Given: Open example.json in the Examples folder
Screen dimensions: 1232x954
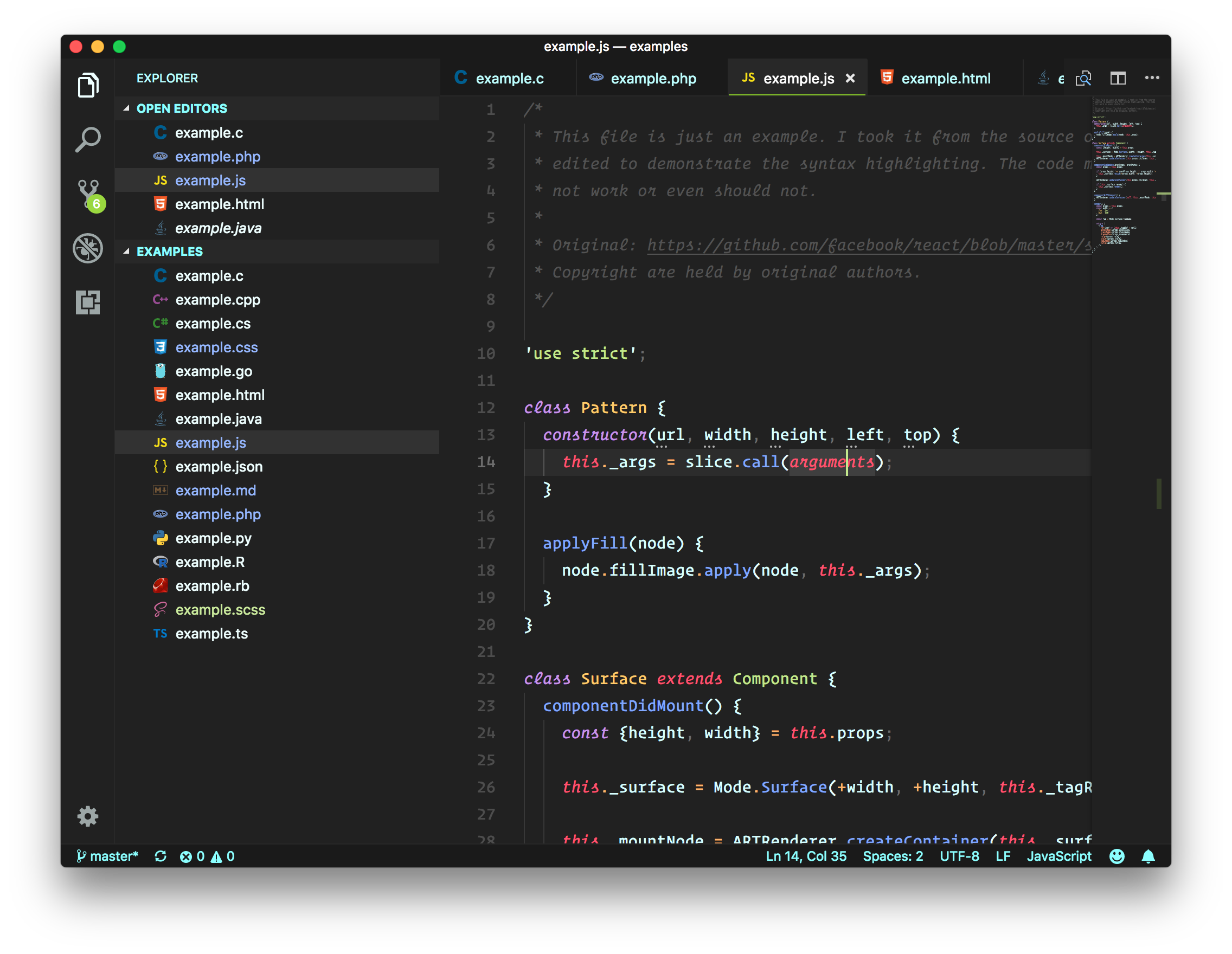Looking at the screenshot, I should coord(277,466).
